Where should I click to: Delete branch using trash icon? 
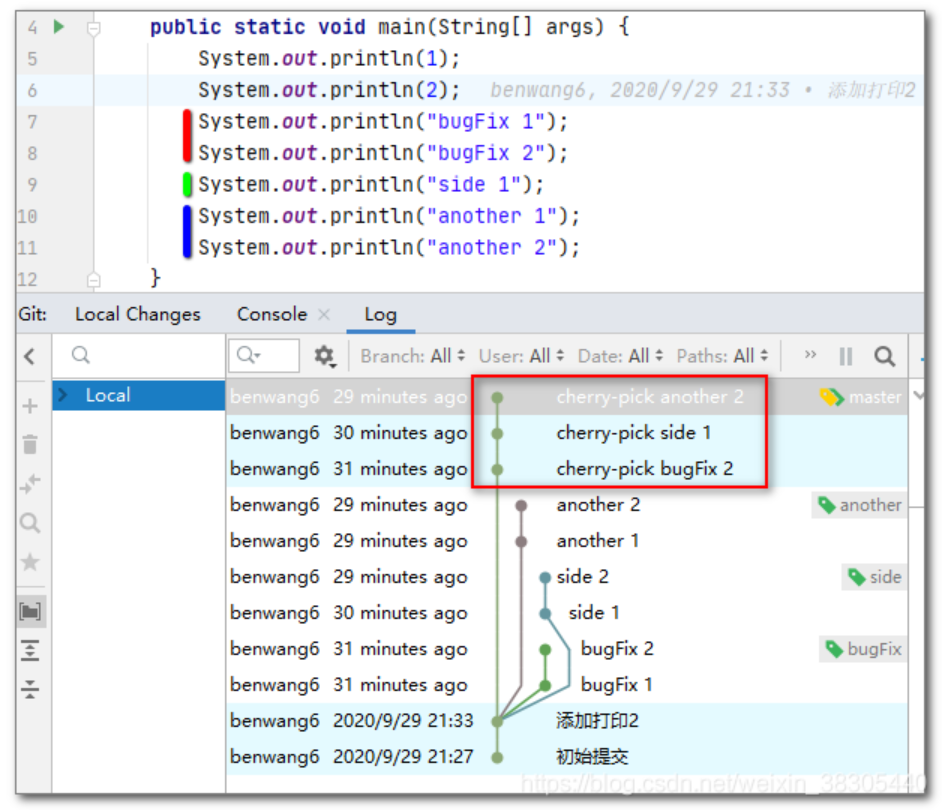30,446
